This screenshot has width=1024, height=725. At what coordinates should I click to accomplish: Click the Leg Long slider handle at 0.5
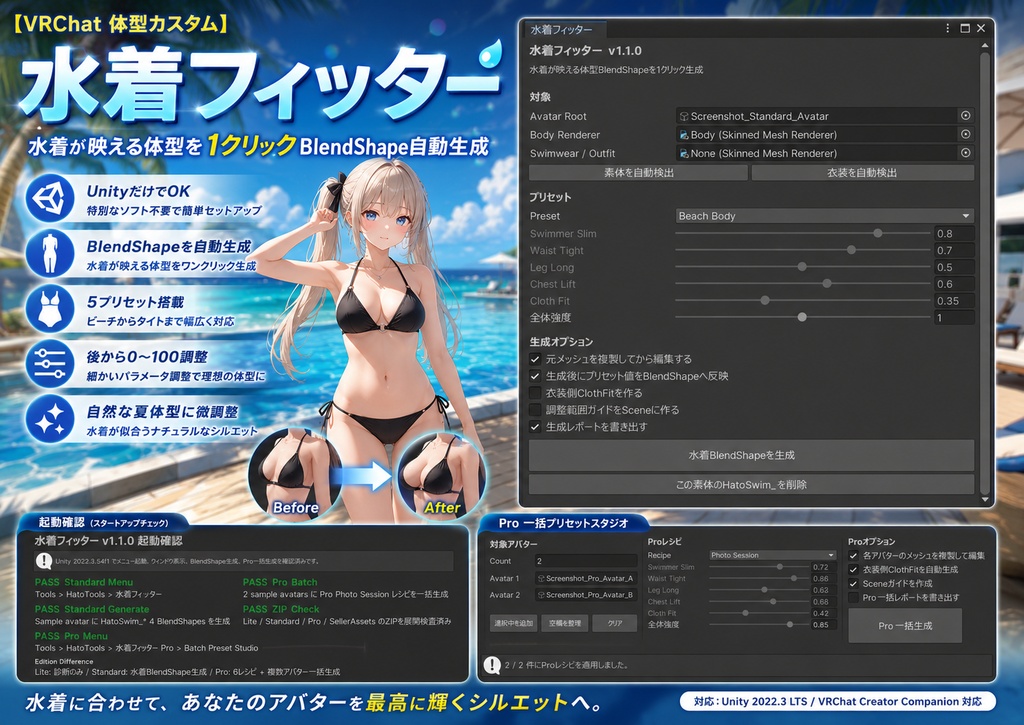(x=802, y=267)
